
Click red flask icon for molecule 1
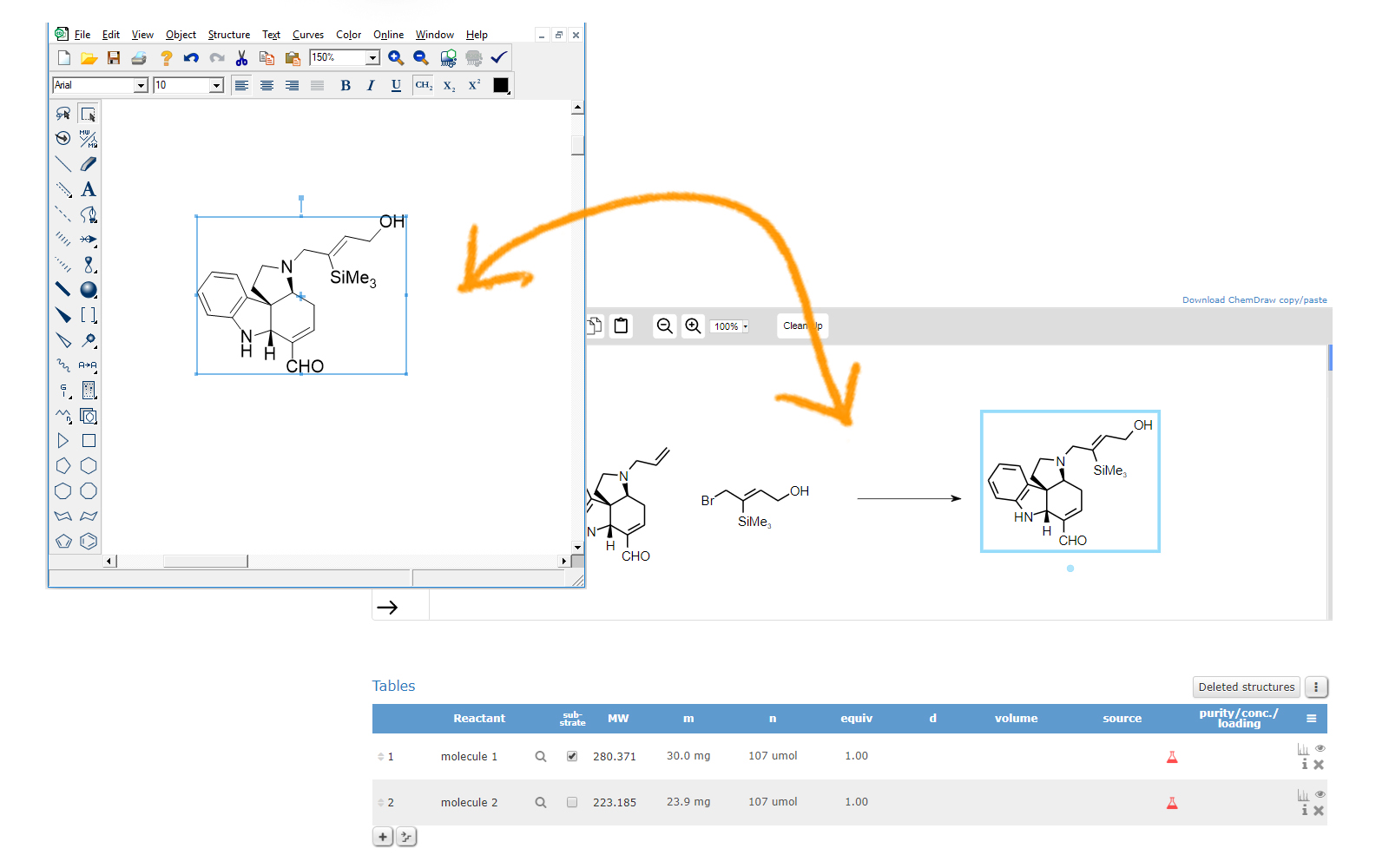[x=1172, y=757]
